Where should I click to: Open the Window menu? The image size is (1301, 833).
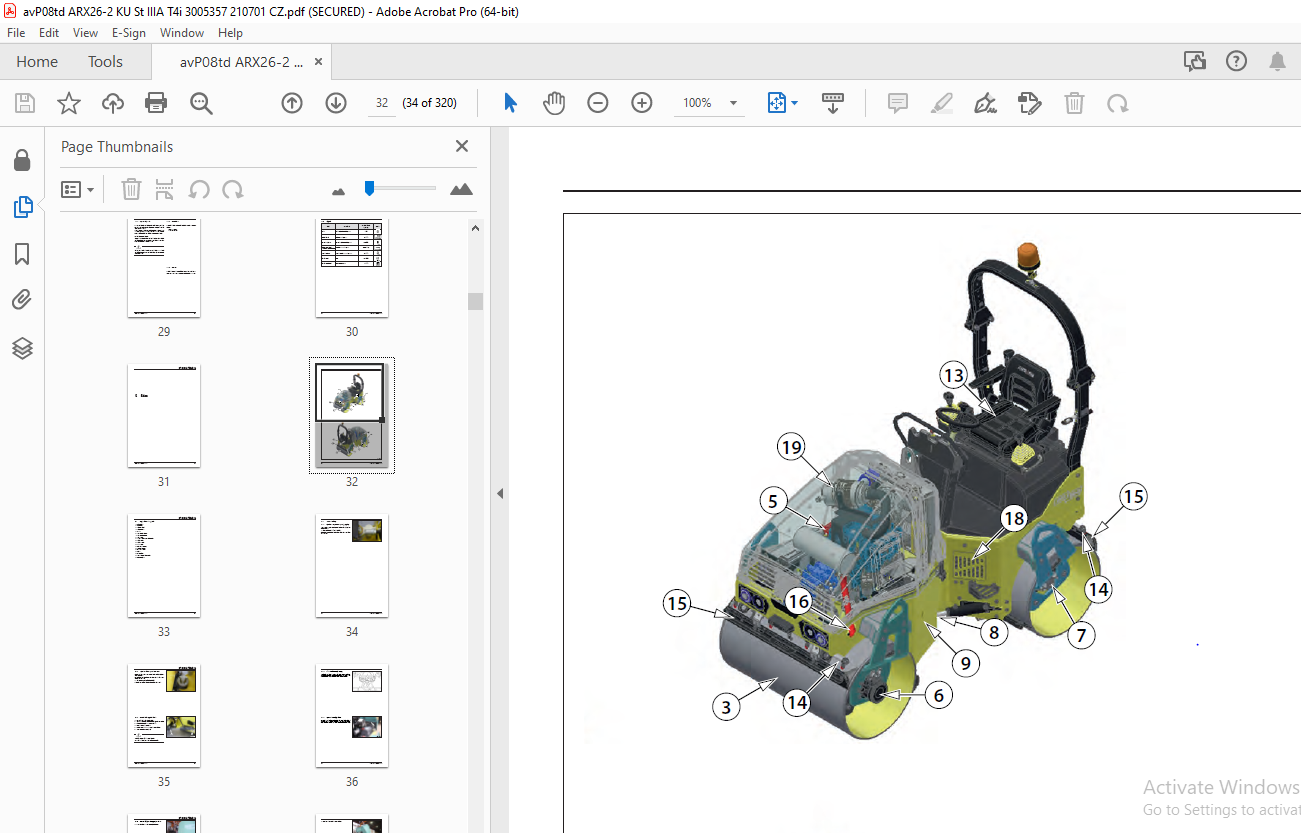point(182,33)
